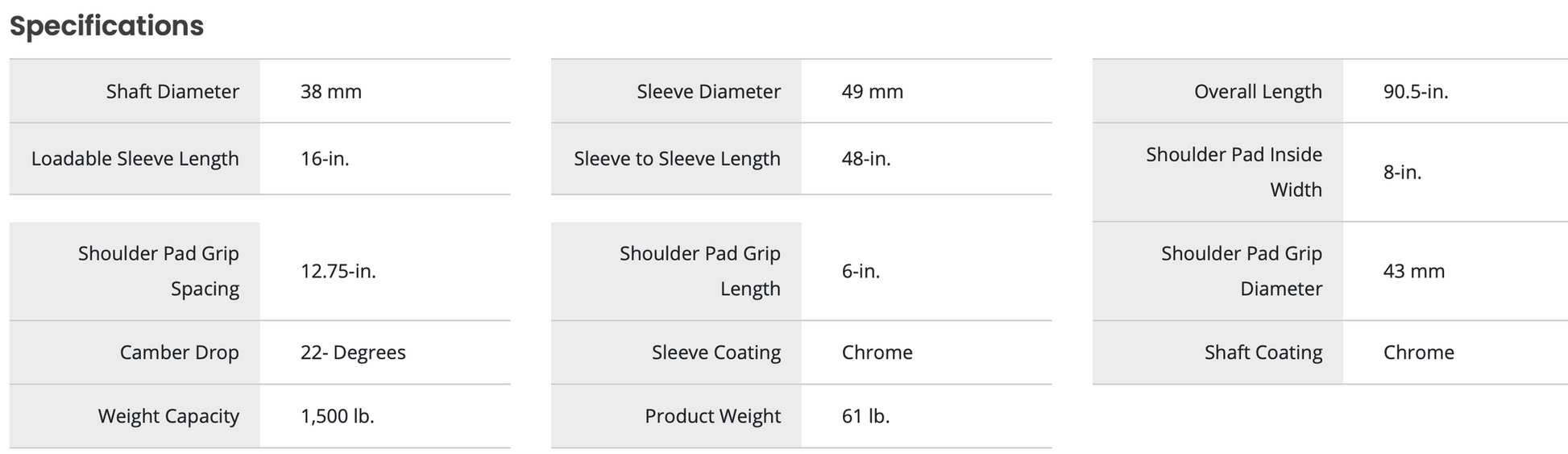This screenshot has width=1568, height=454.
Task: Click the Loadable Sleeve Length label
Action: click(x=135, y=159)
